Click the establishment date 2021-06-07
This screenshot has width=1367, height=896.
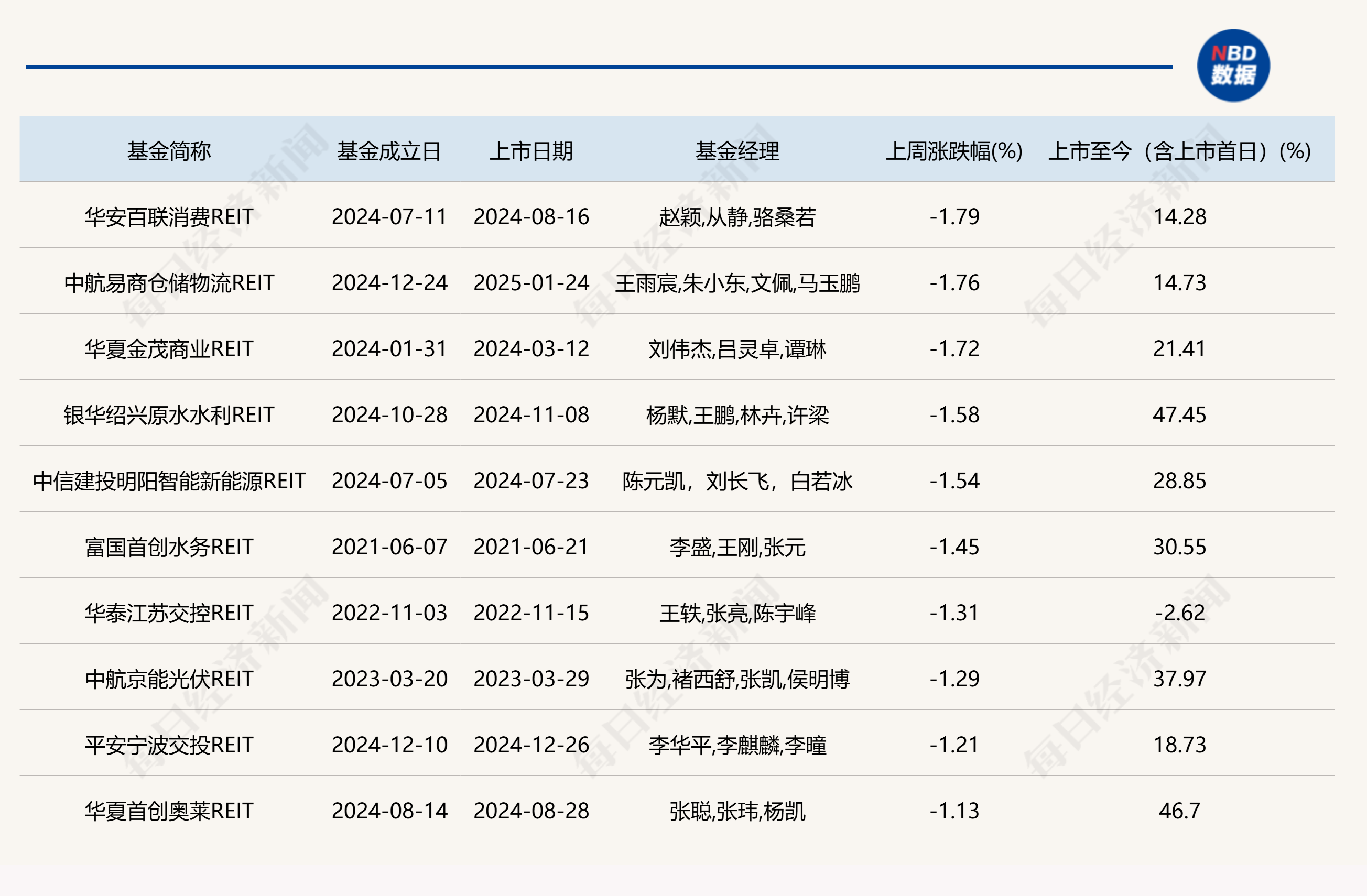389,547
